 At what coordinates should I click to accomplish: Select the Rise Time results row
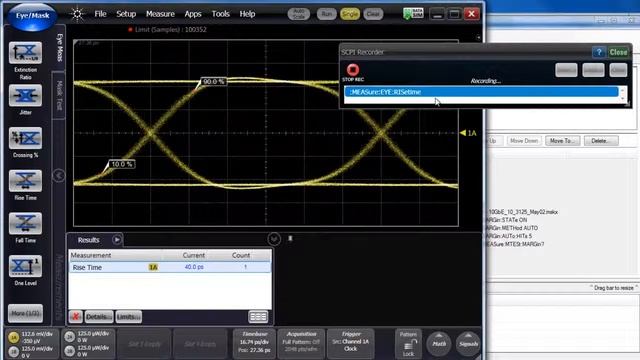(169, 267)
